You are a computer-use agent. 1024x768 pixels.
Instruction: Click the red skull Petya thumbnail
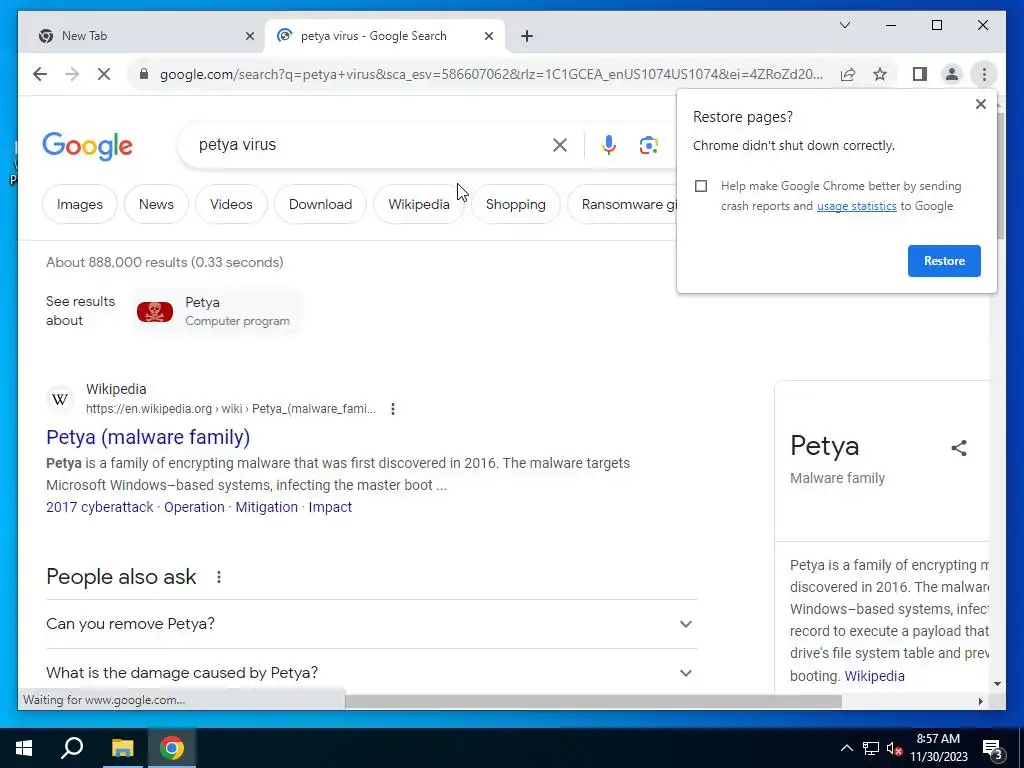(155, 312)
